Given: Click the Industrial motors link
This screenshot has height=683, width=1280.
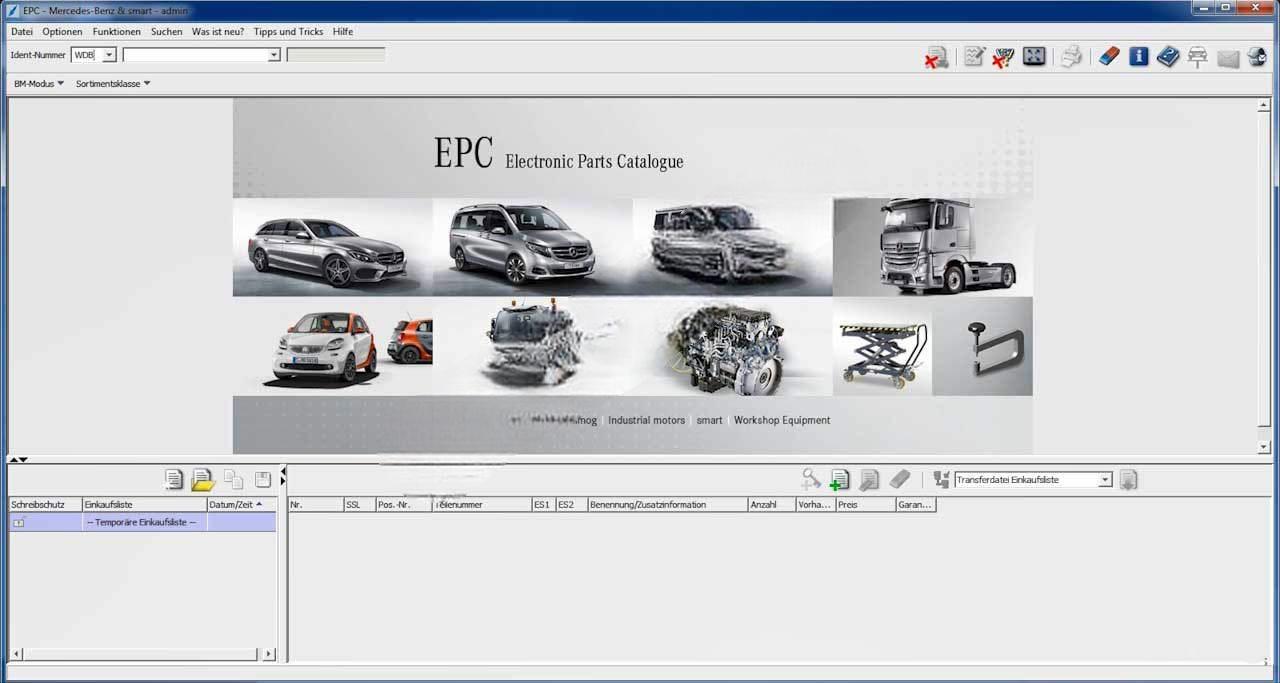Looking at the screenshot, I should coord(647,420).
